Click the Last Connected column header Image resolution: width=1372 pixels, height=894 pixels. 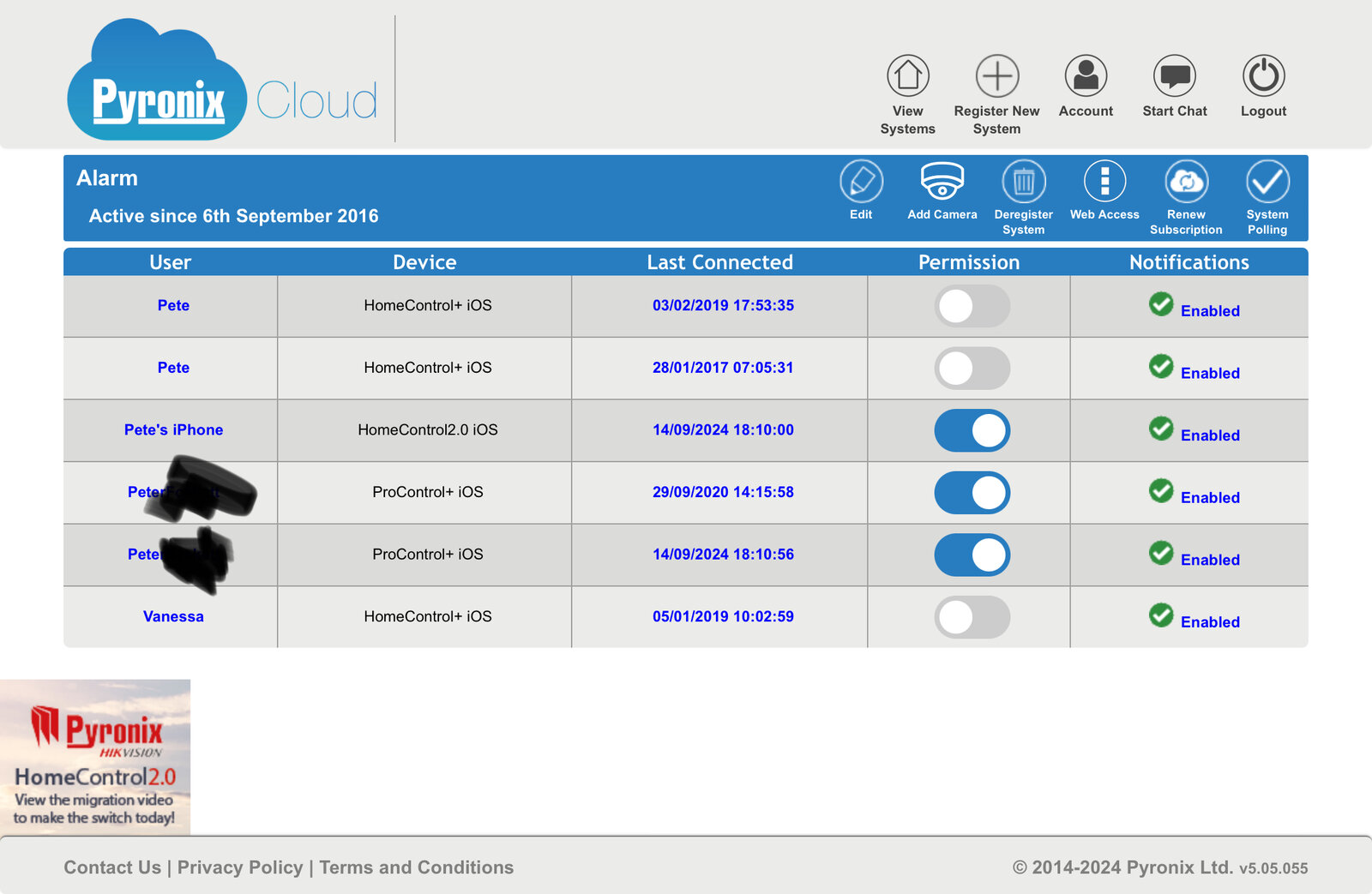click(719, 262)
